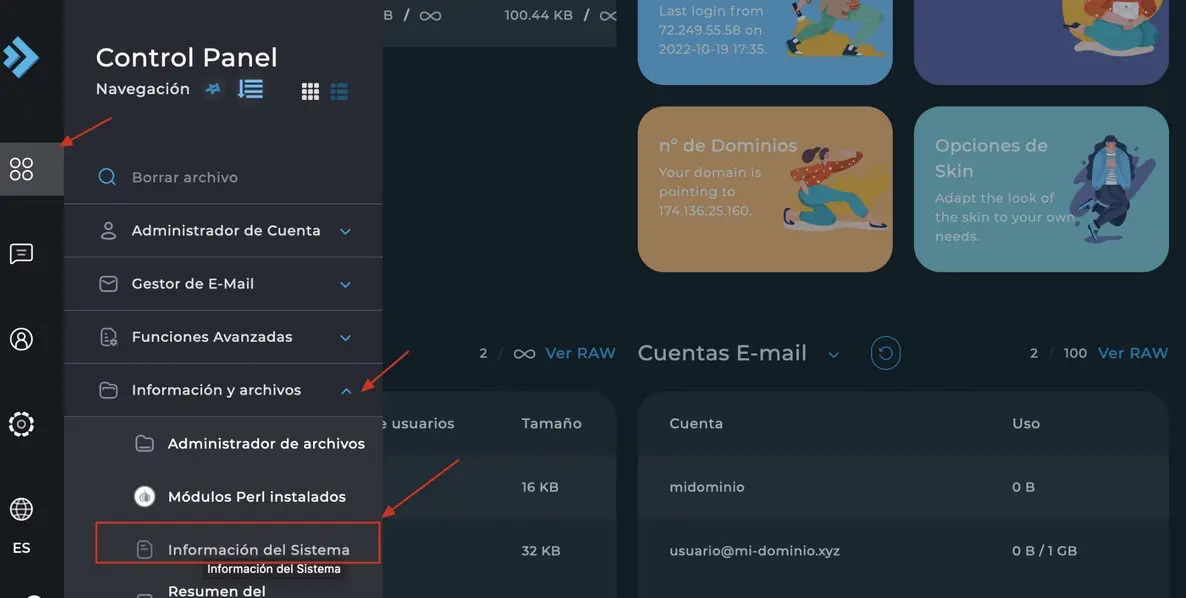Screen dimensions: 1186x598
Task: Open Administrador de Cuenta menu
Action: point(223,231)
